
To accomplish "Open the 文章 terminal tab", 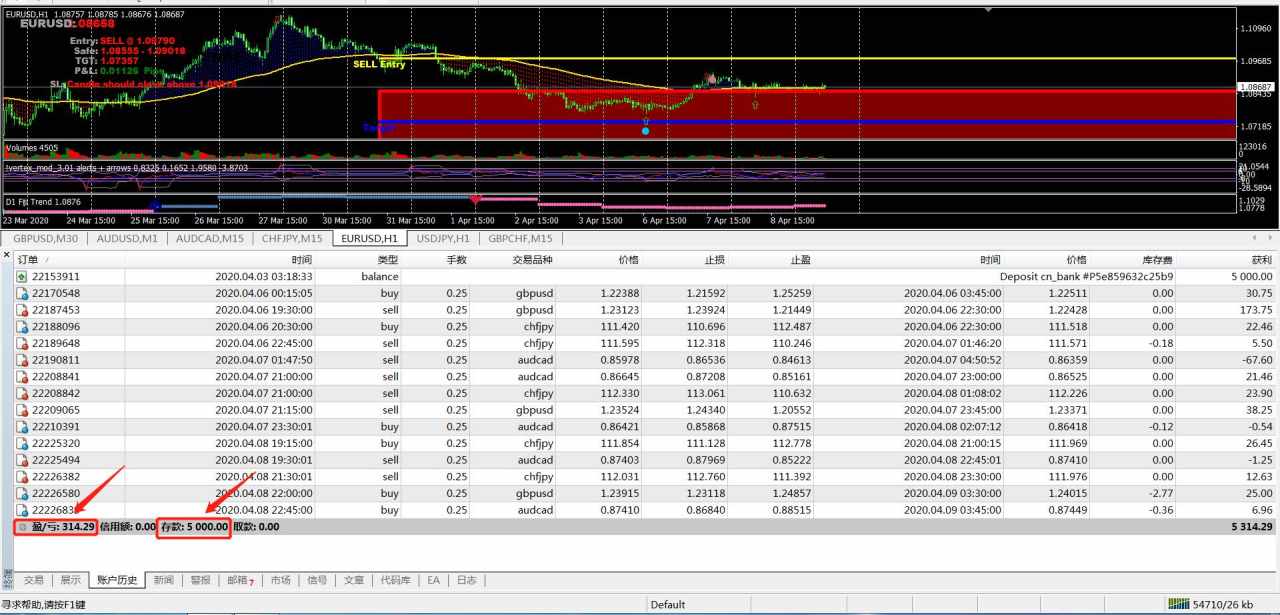I will point(354,580).
